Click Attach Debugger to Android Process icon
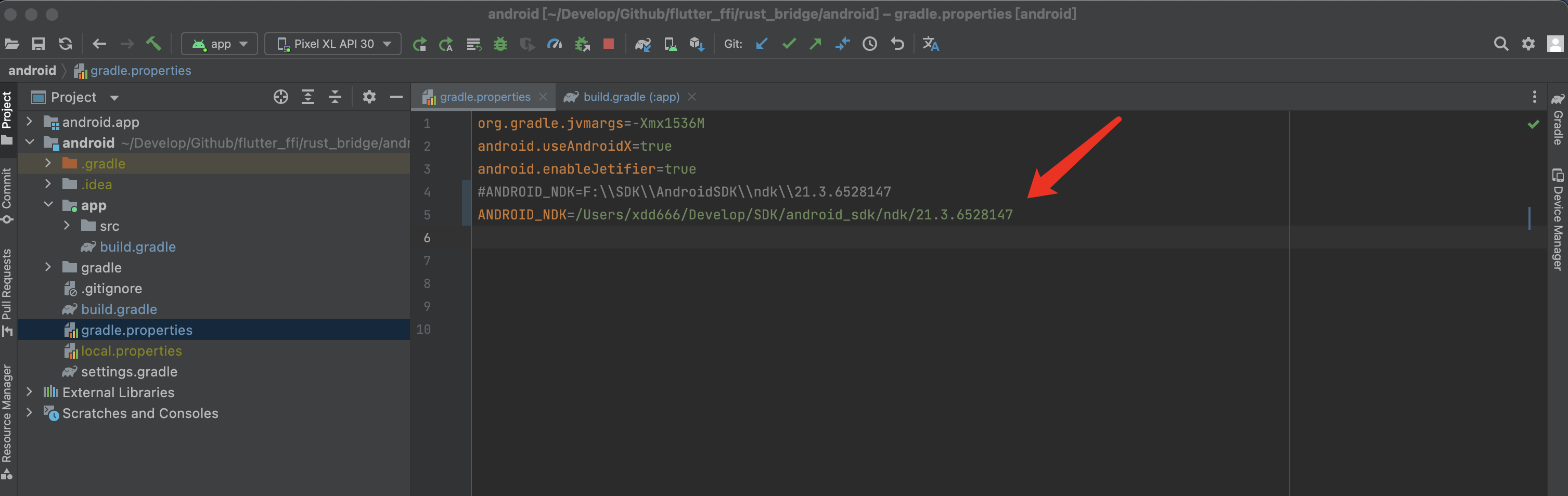 583,44
